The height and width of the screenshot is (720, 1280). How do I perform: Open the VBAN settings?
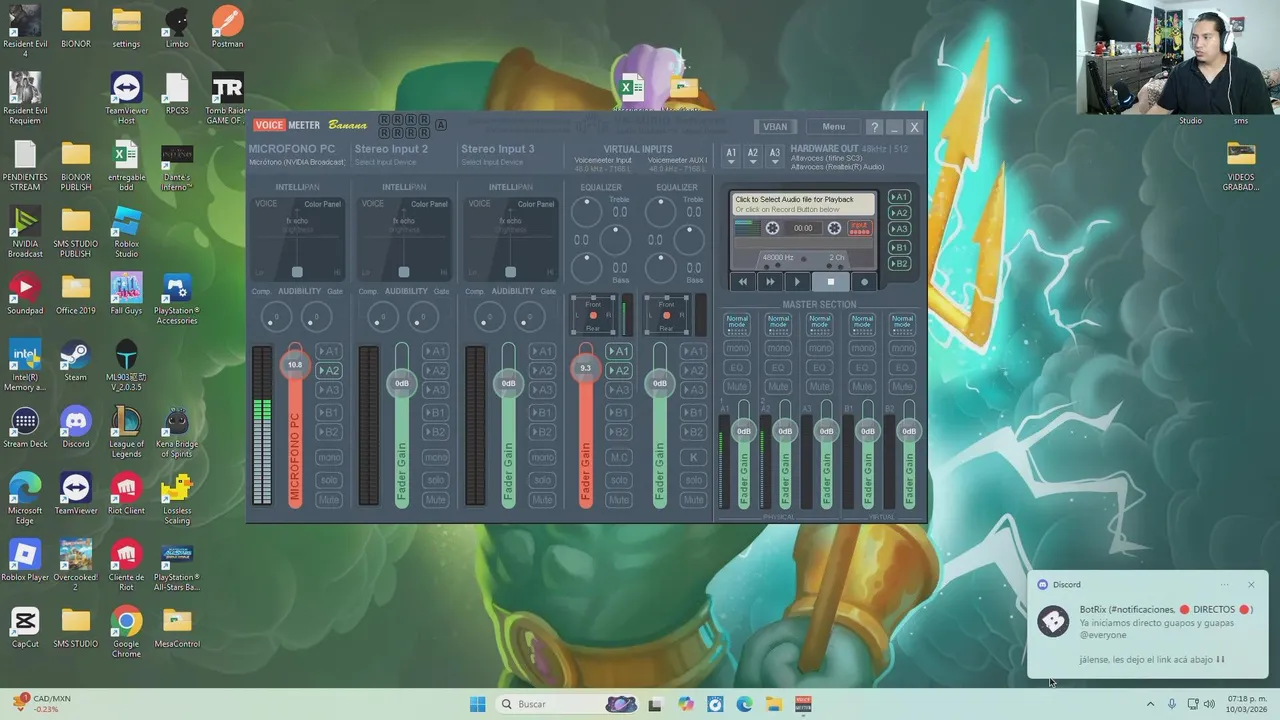(775, 127)
